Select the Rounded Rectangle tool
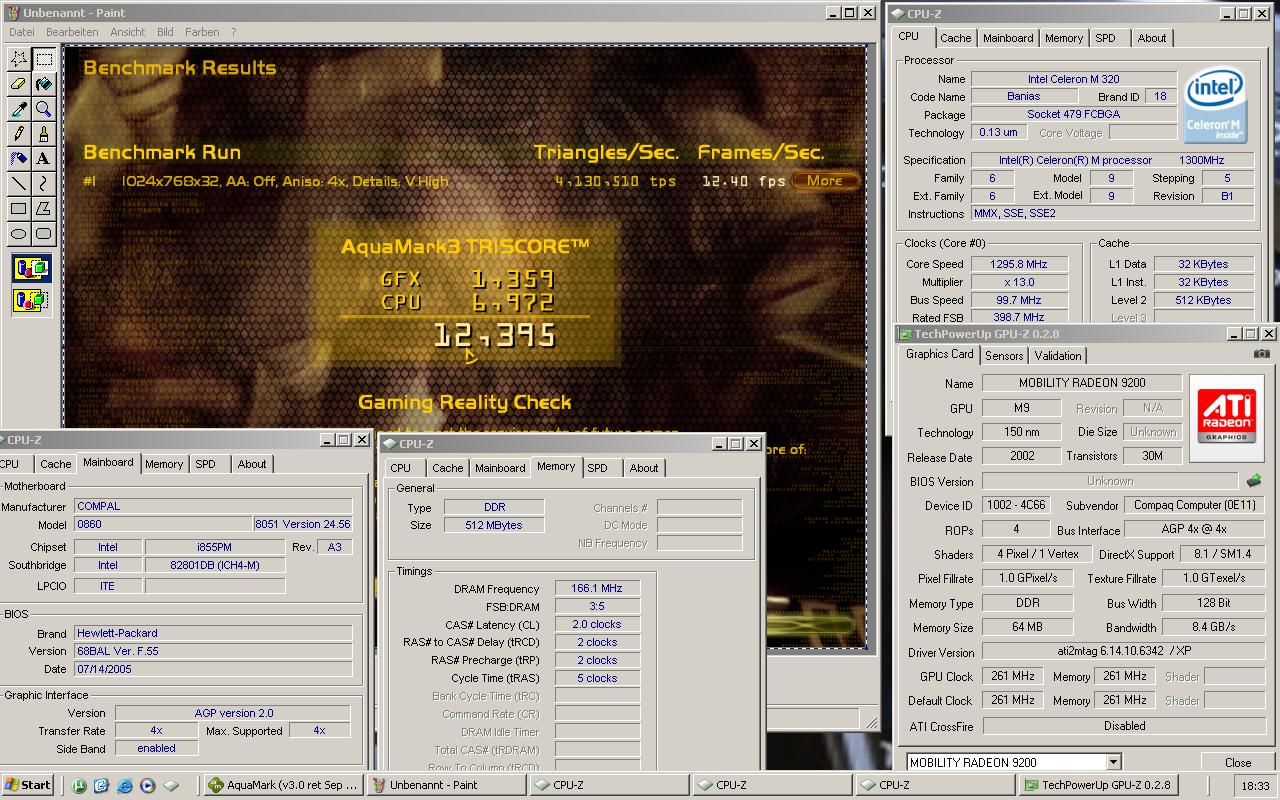1280x800 pixels. (44, 234)
